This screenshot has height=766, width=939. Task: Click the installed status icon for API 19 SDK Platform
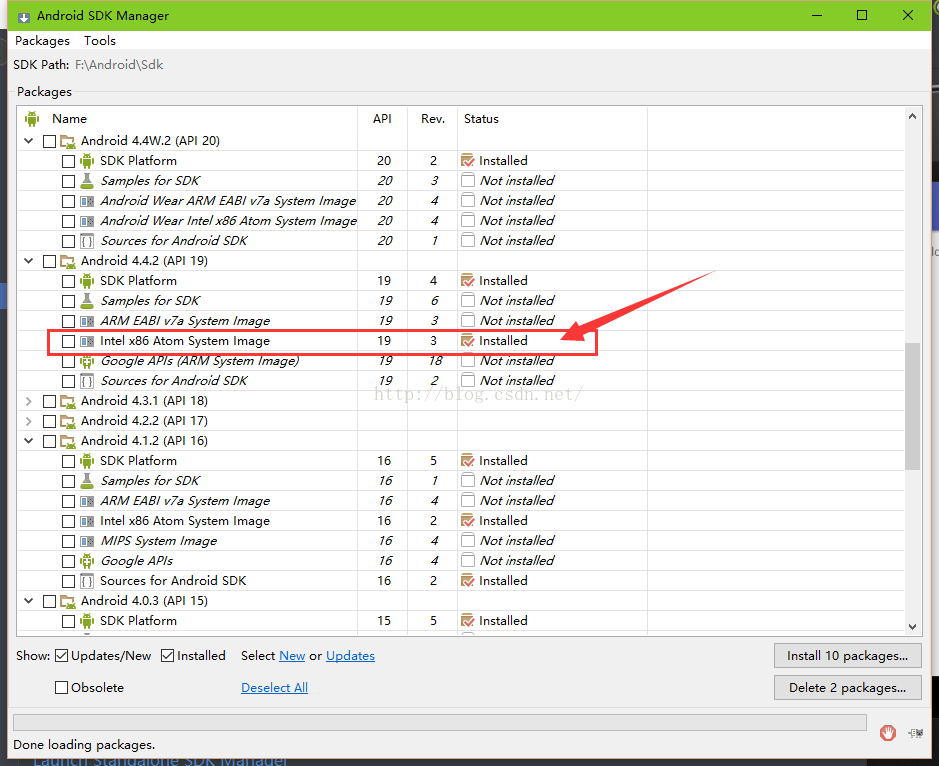[x=467, y=280]
